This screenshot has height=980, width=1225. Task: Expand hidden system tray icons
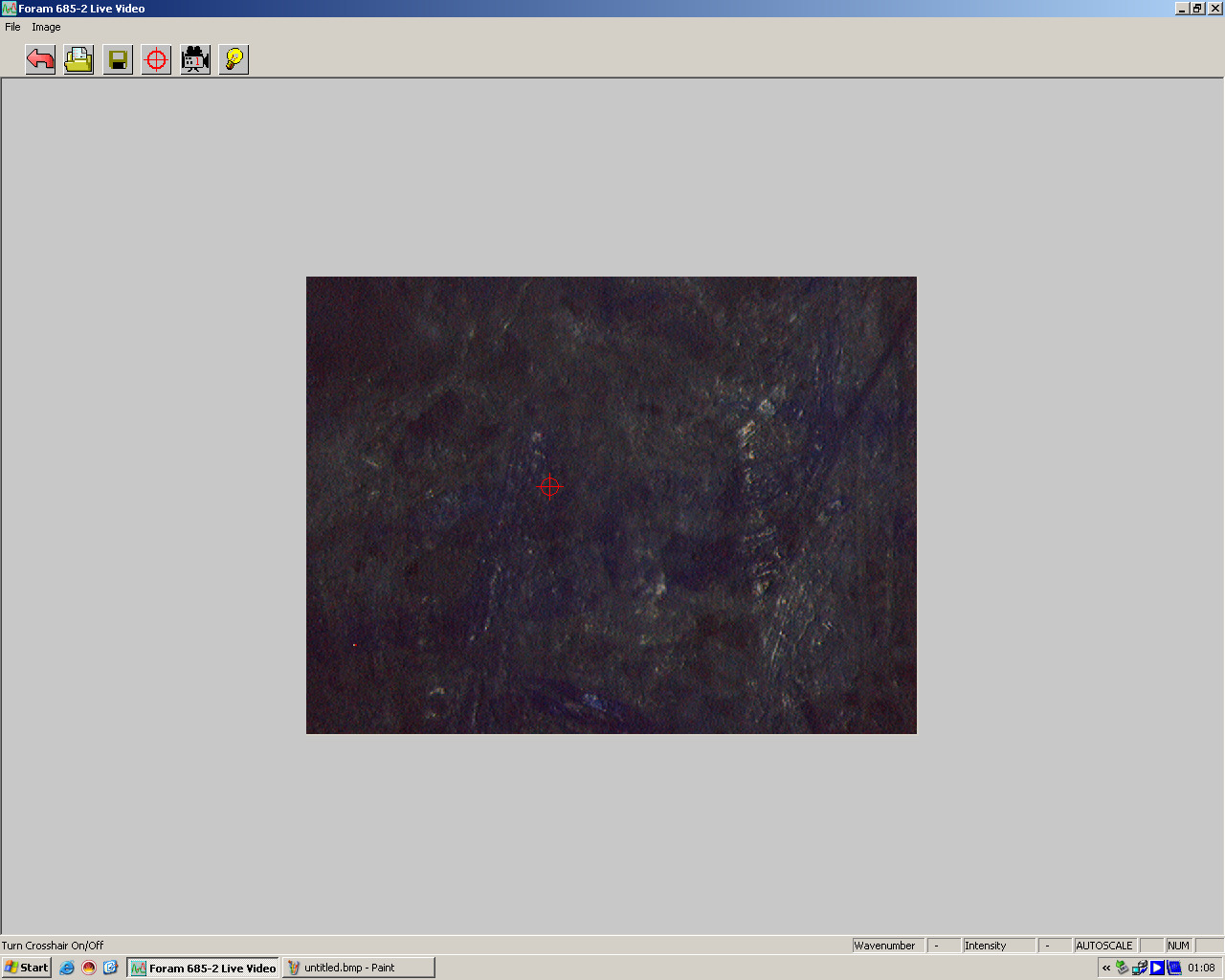click(x=1106, y=968)
